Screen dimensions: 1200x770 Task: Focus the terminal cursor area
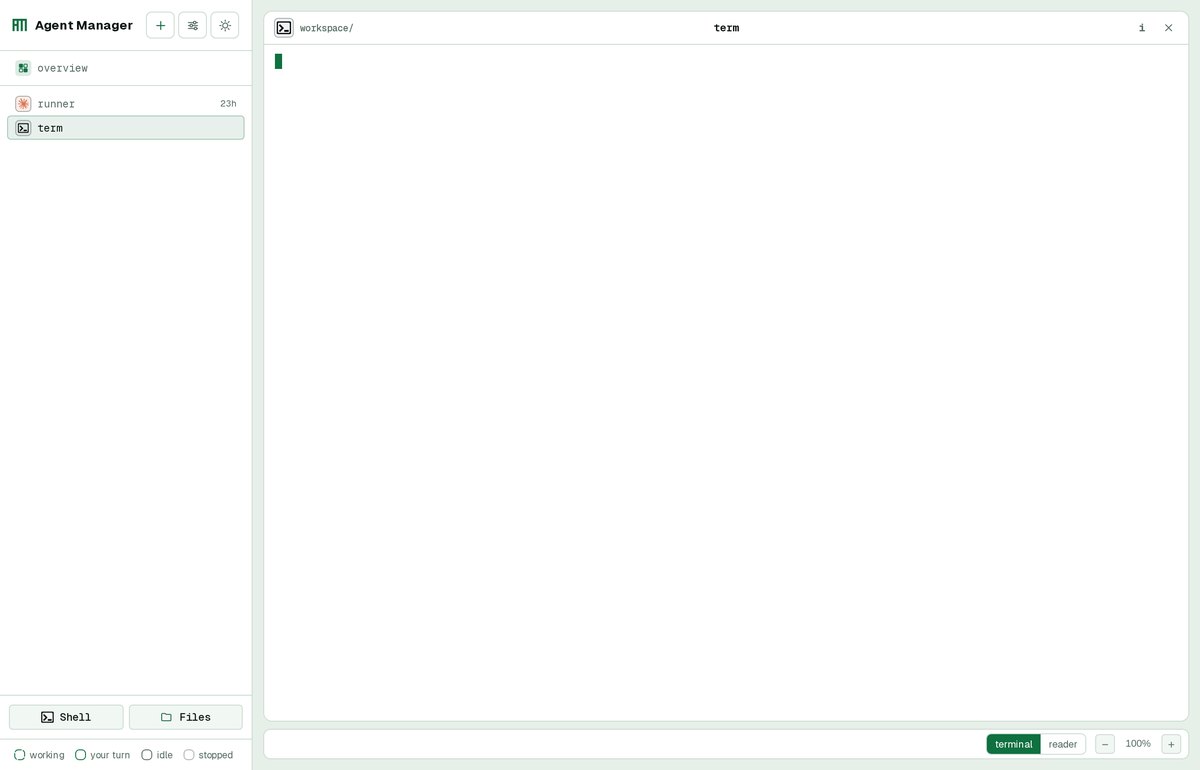[278, 61]
